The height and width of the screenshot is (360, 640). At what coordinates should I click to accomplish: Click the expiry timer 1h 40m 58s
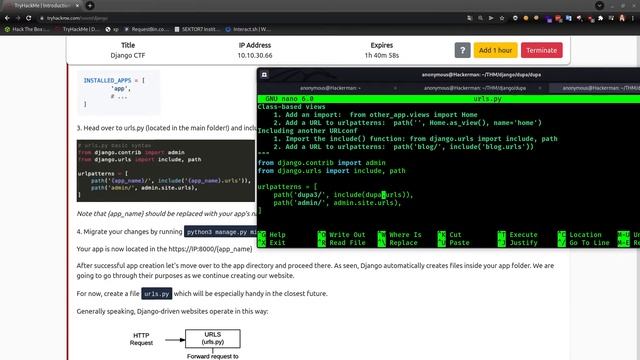click(382, 55)
